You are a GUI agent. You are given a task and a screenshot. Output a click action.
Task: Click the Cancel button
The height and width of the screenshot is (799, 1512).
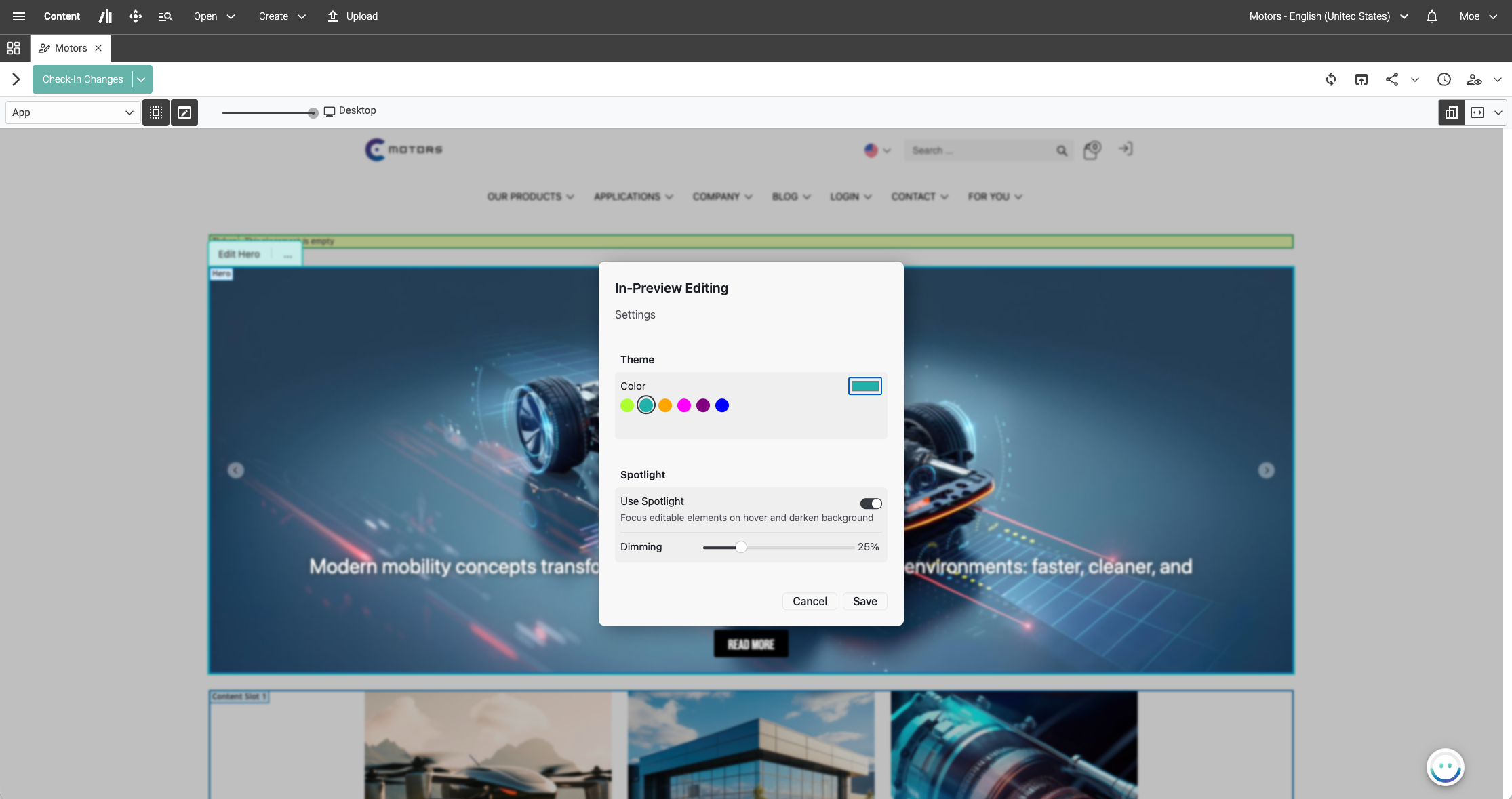tap(810, 601)
